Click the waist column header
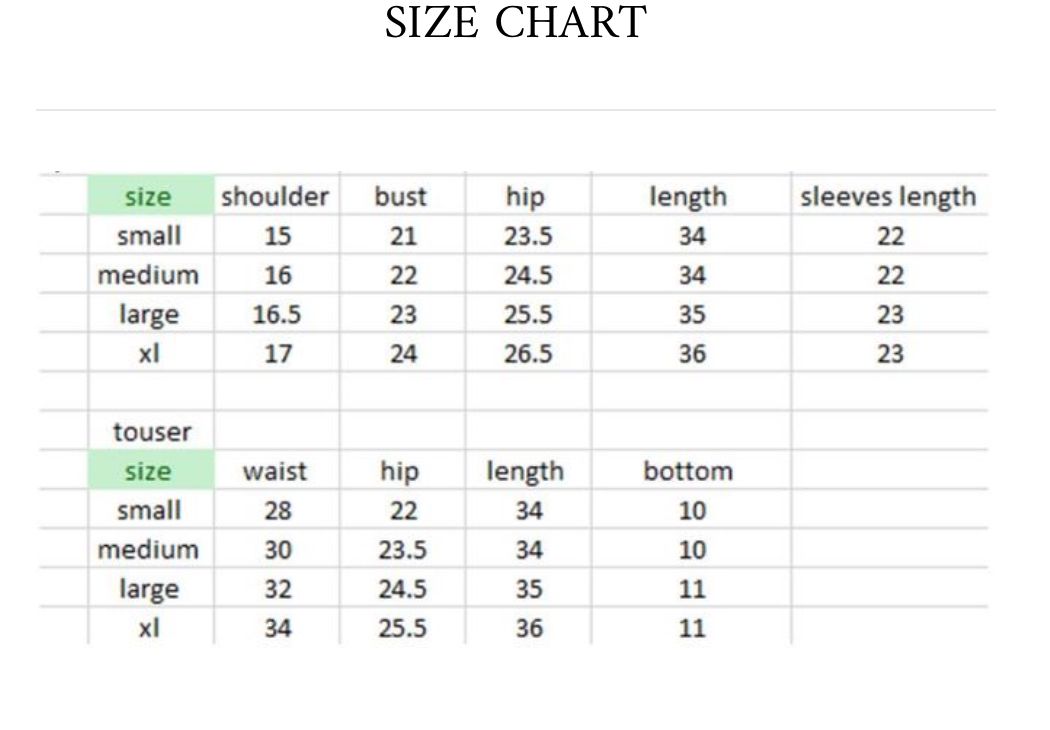Screen dimensions: 1050x730 click(x=275, y=471)
